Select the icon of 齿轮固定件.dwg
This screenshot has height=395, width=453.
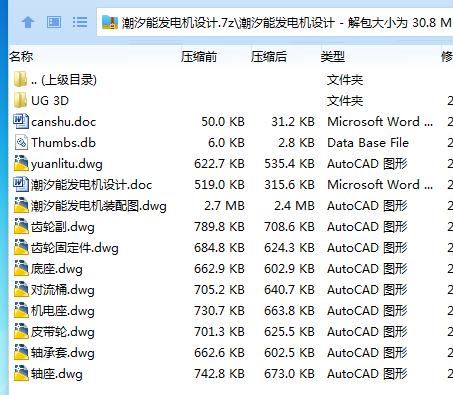point(21,247)
